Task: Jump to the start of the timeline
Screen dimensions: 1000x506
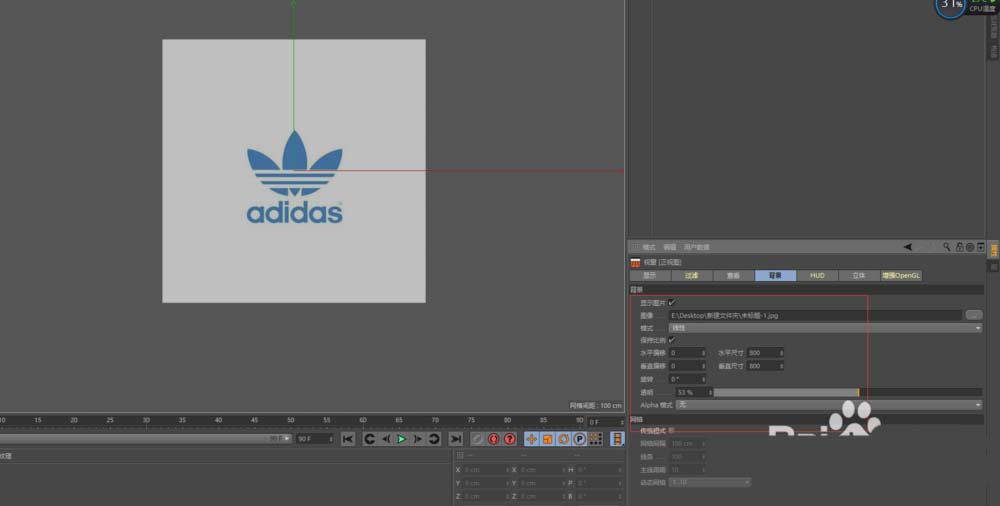Action: pos(347,439)
